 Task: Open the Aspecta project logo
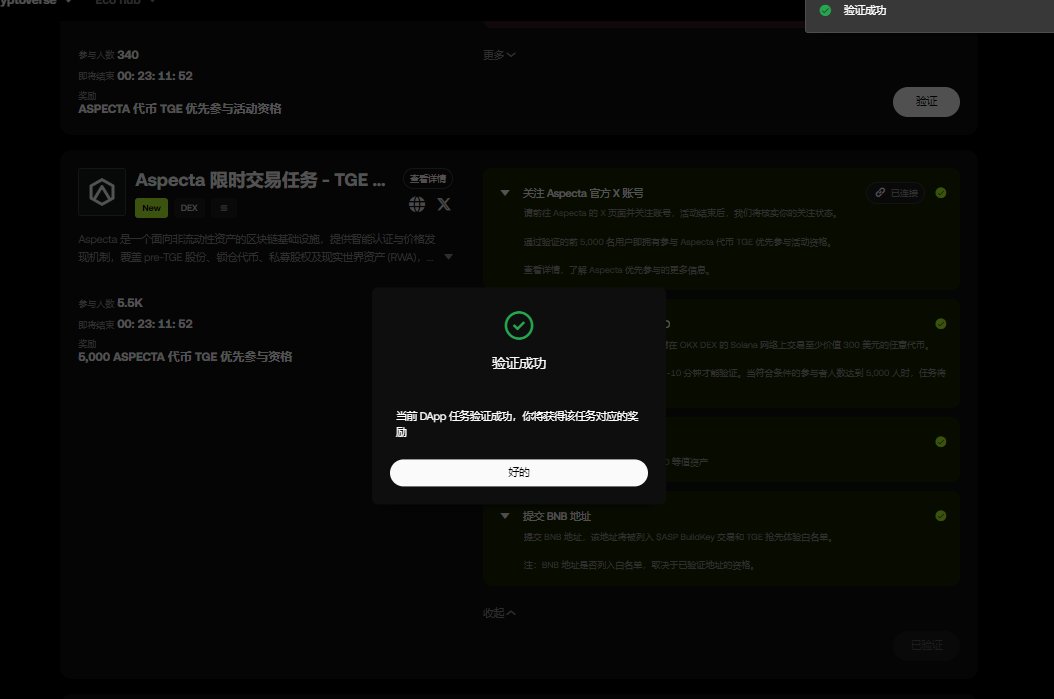(102, 192)
